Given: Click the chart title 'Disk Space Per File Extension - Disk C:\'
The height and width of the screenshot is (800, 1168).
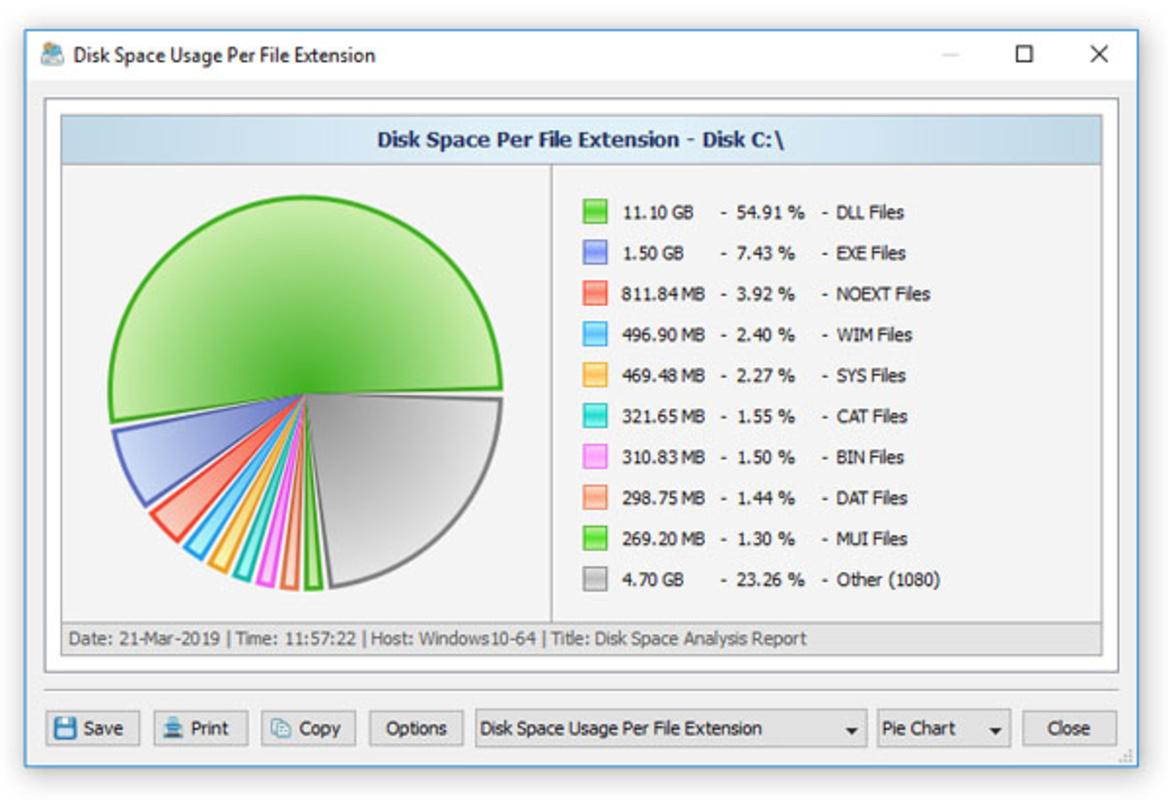Looking at the screenshot, I should coord(580,139).
